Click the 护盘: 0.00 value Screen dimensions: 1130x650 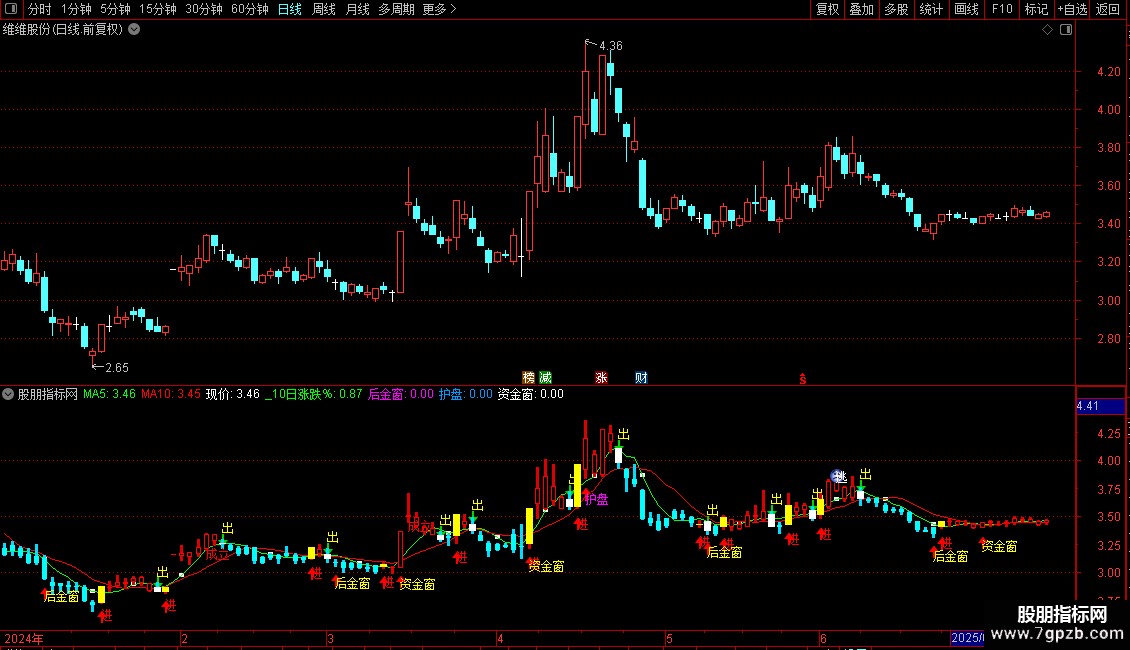pyautogui.click(x=466, y=394)
